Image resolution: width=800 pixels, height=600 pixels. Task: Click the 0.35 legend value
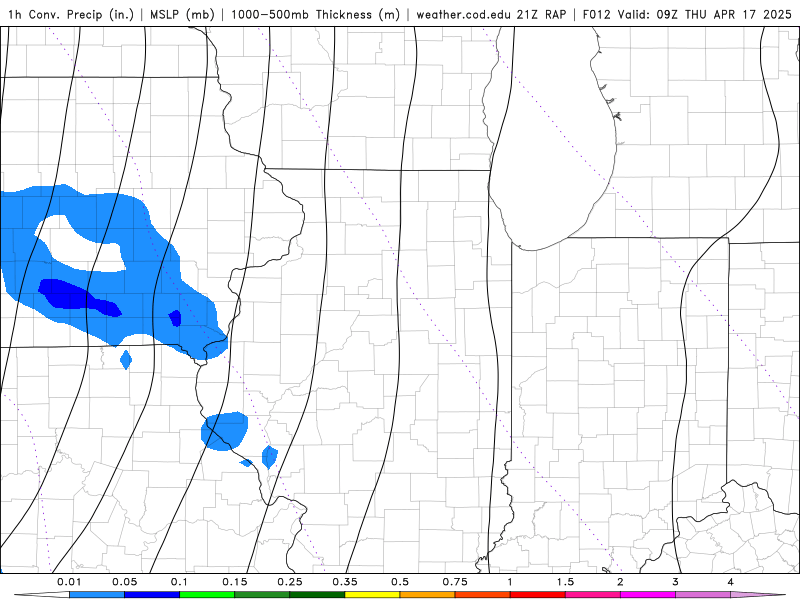(345, 582)
